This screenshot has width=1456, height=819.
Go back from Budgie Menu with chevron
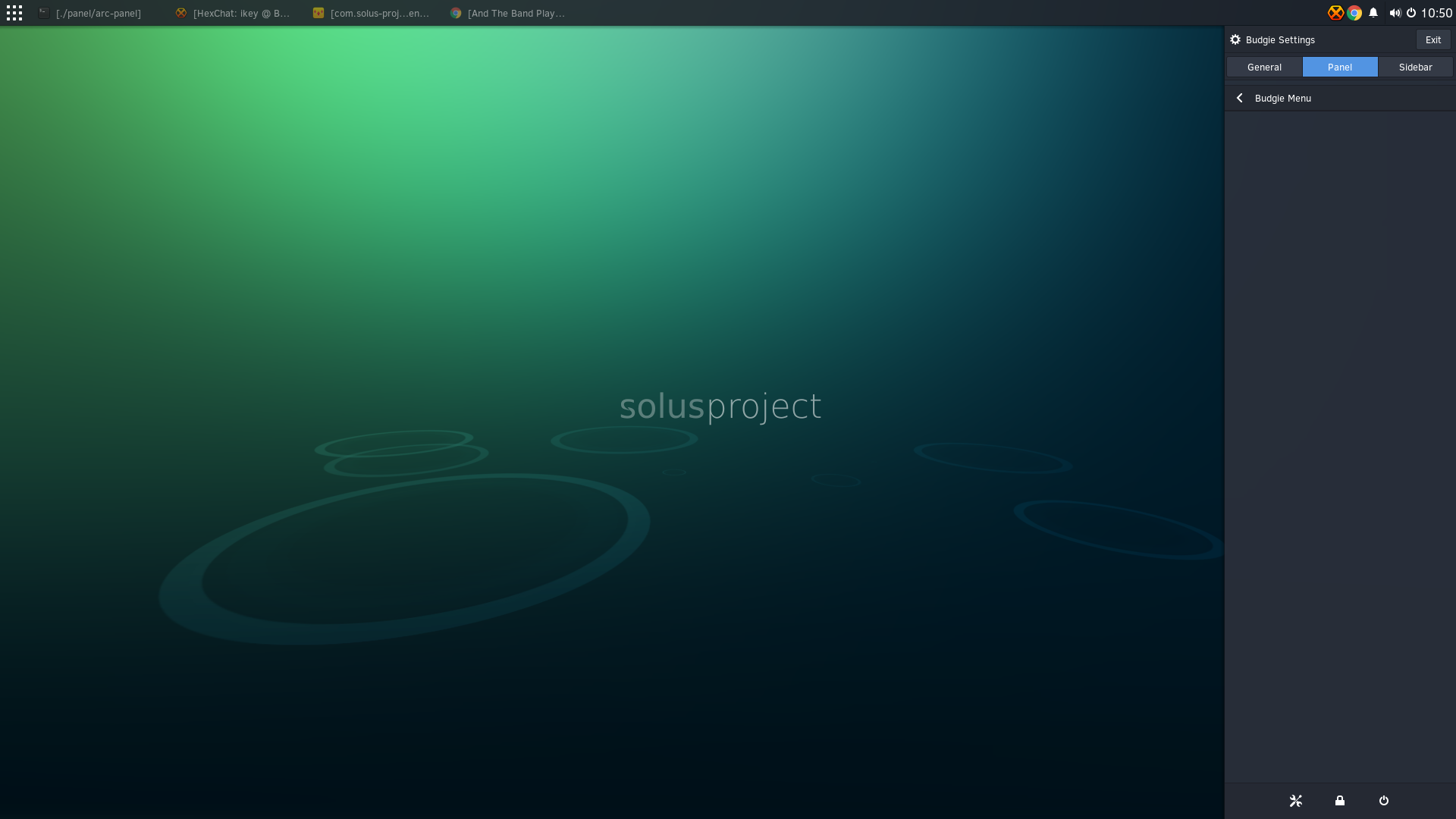[1240, 98]
